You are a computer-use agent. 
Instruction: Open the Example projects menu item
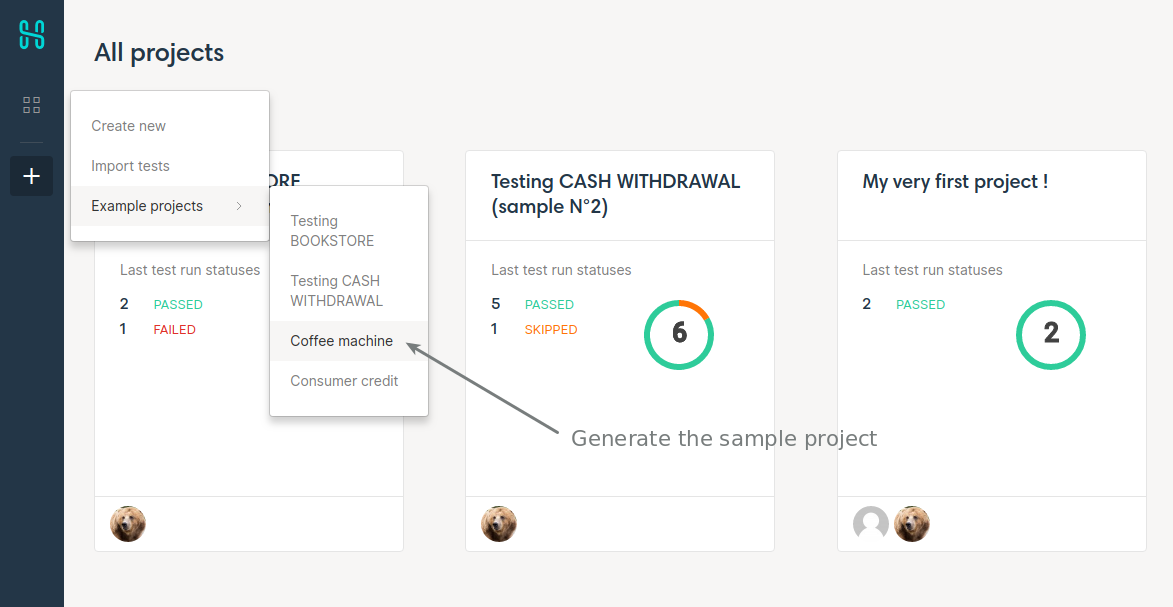point(147,206)
